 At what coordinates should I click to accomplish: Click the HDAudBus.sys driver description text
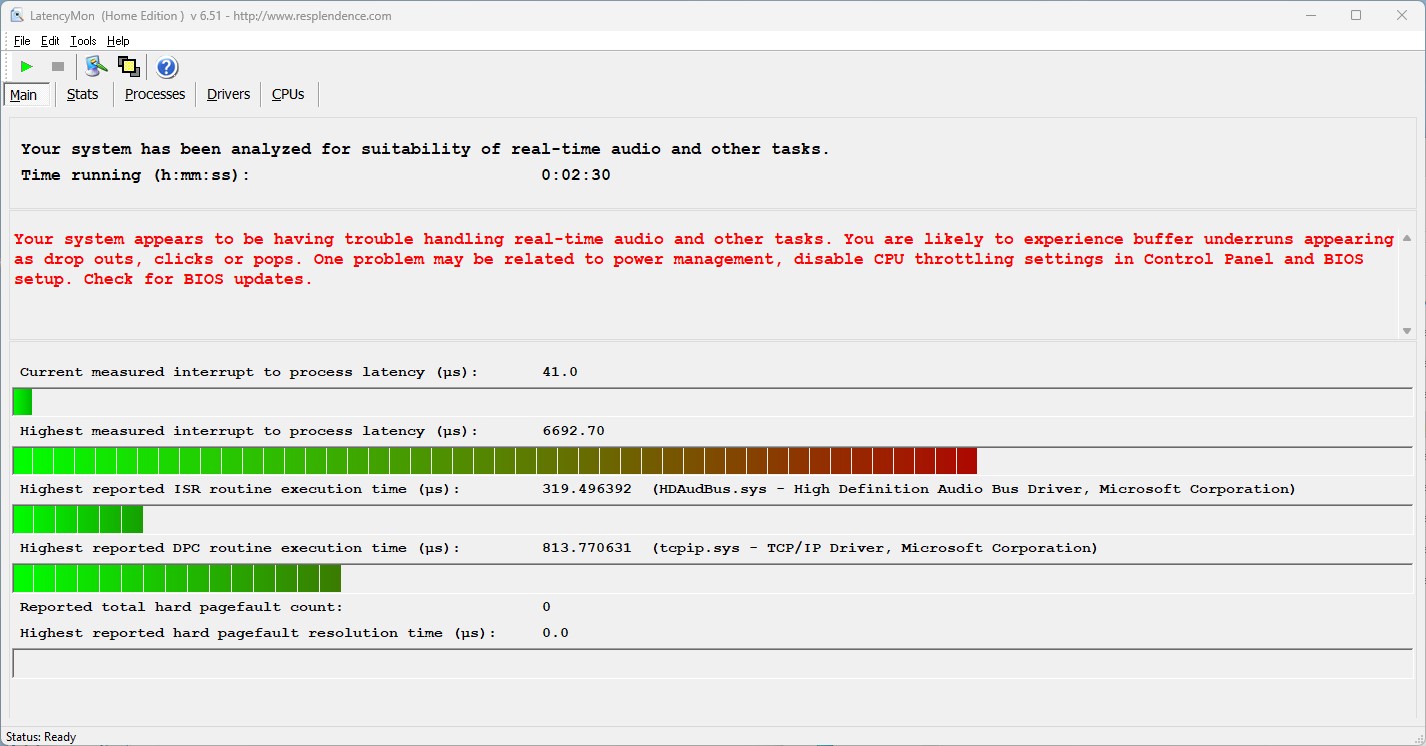pyautogui.click(x=974, y=489)
